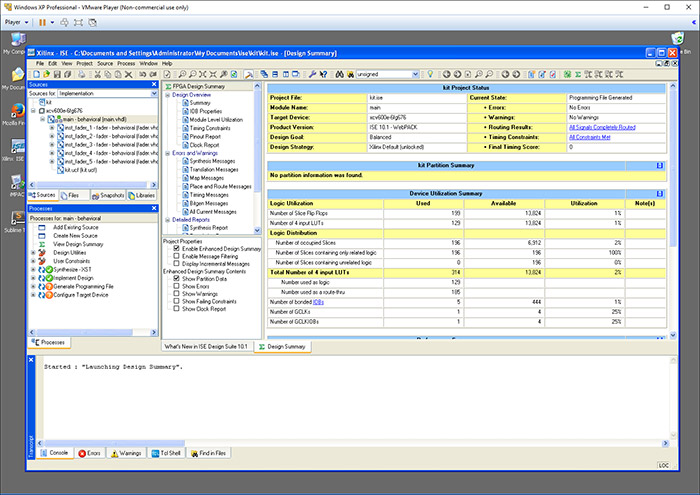700x495 pixels.
Task: Click the Delete X toolbar icon
Action: pyautogui.click(x=129, y=75)
